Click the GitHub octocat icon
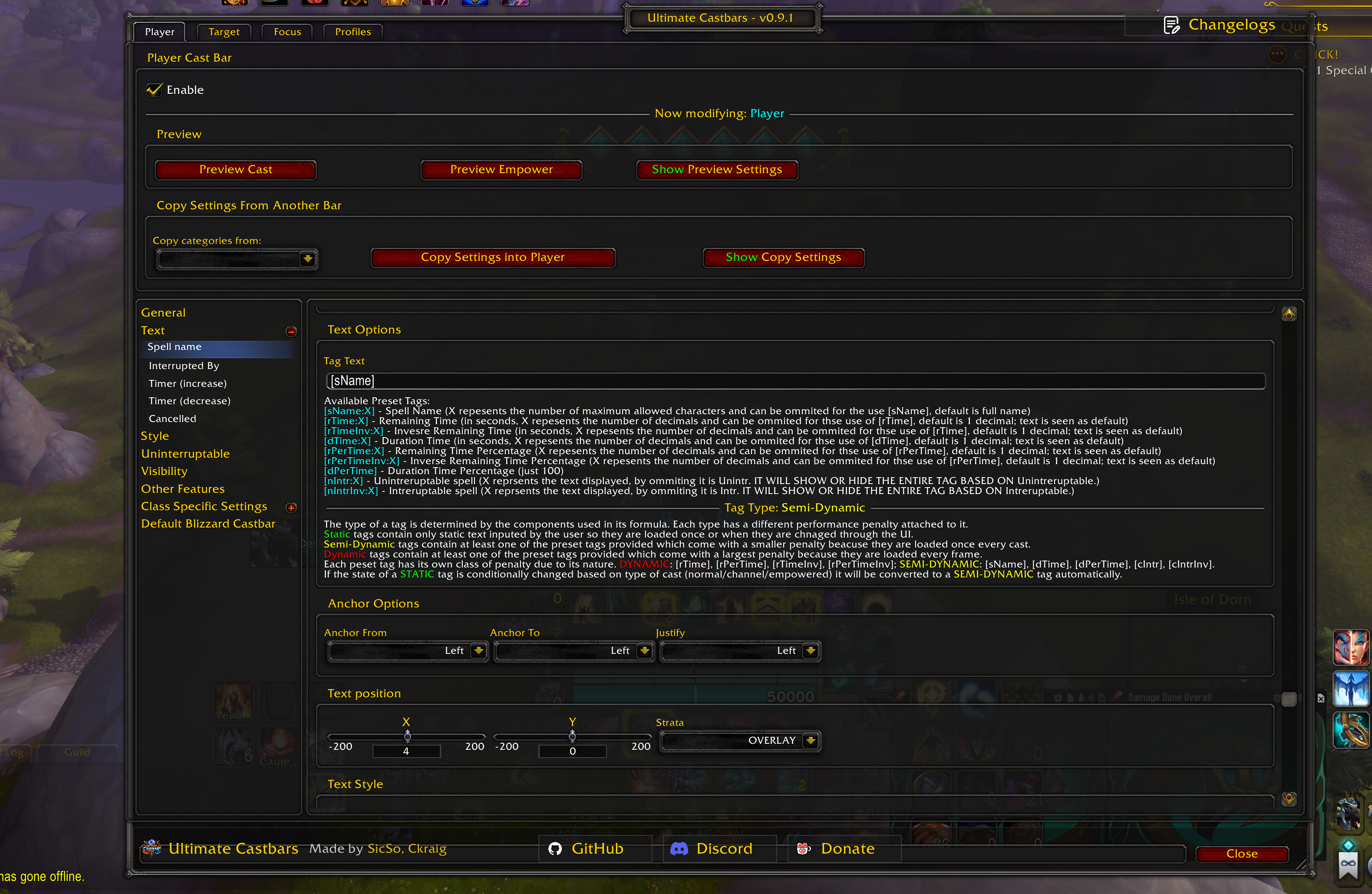The width and height of the screenshot is (1372, 894). [555, 848]
